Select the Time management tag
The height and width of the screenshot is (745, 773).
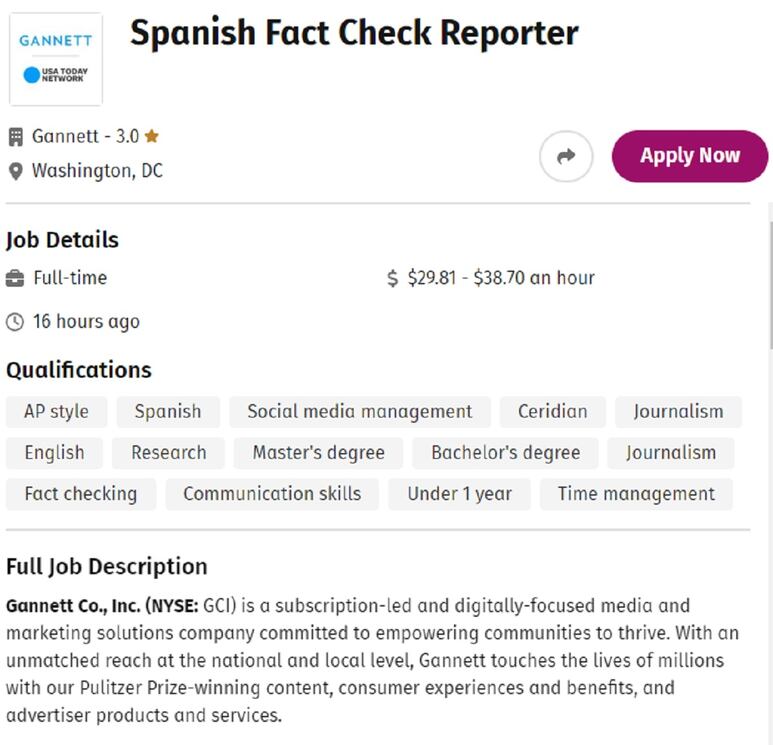pos(636,494)
